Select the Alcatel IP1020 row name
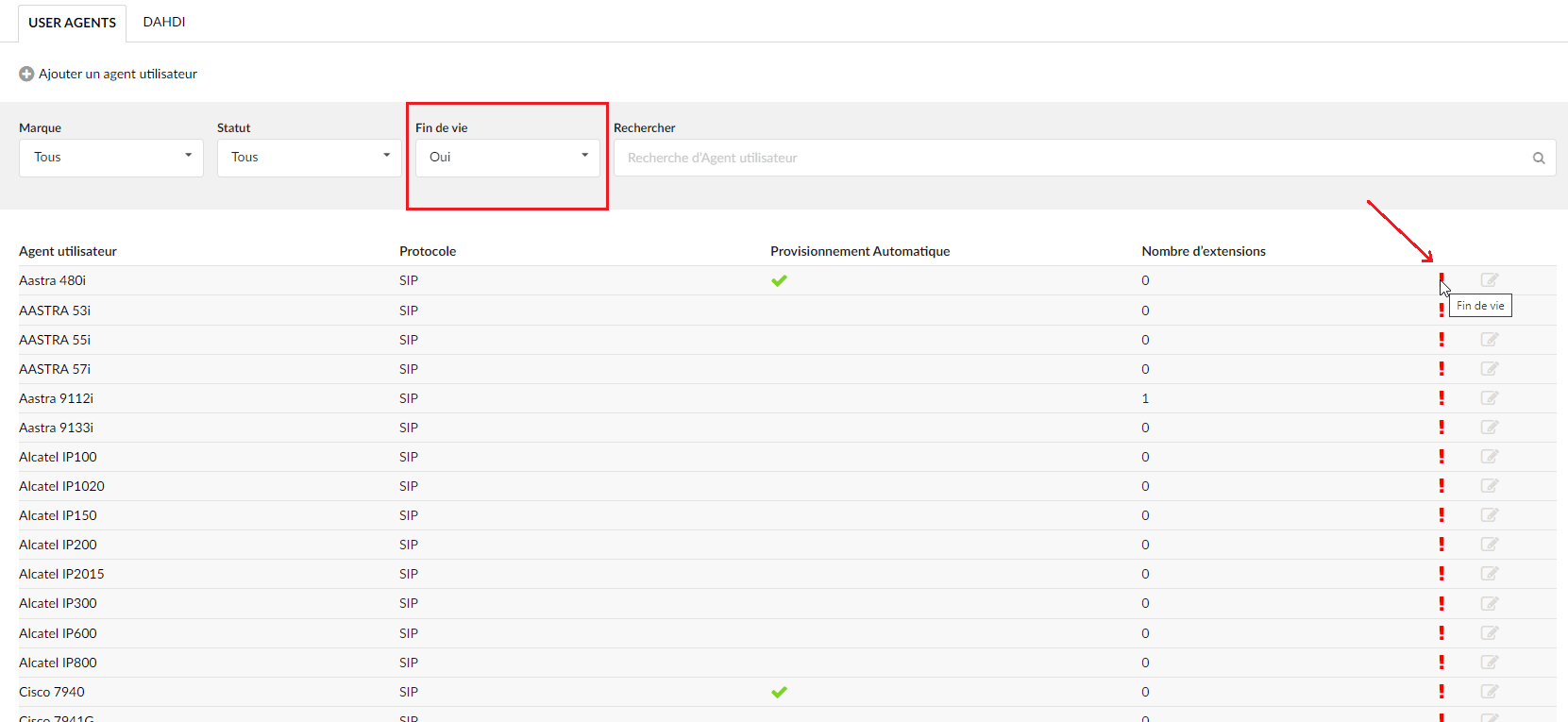The height and width of the screenshot is (722, 1568). coord(61,486)
